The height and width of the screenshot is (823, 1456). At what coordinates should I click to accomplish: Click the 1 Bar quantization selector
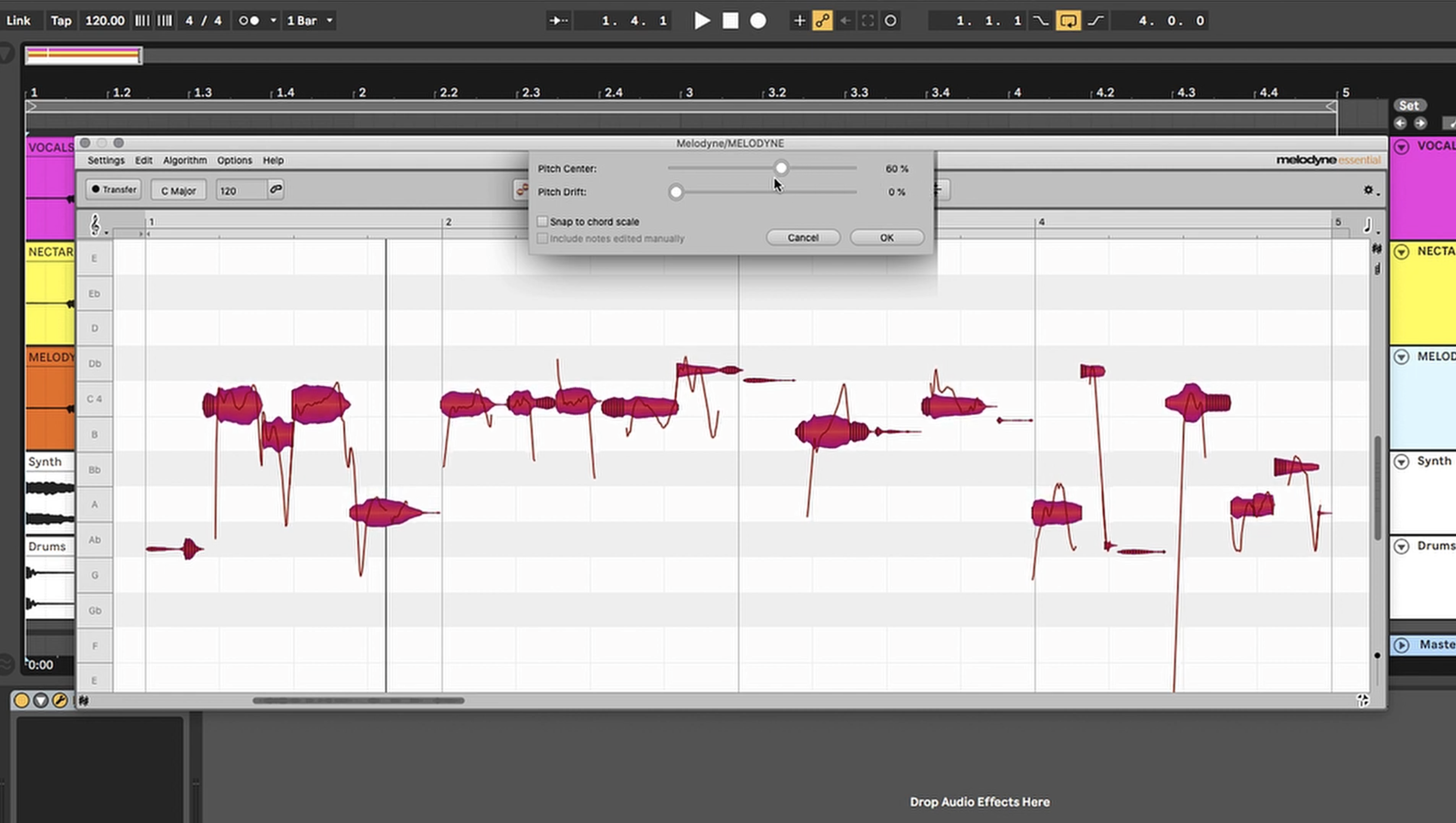[x=309, y=20]
